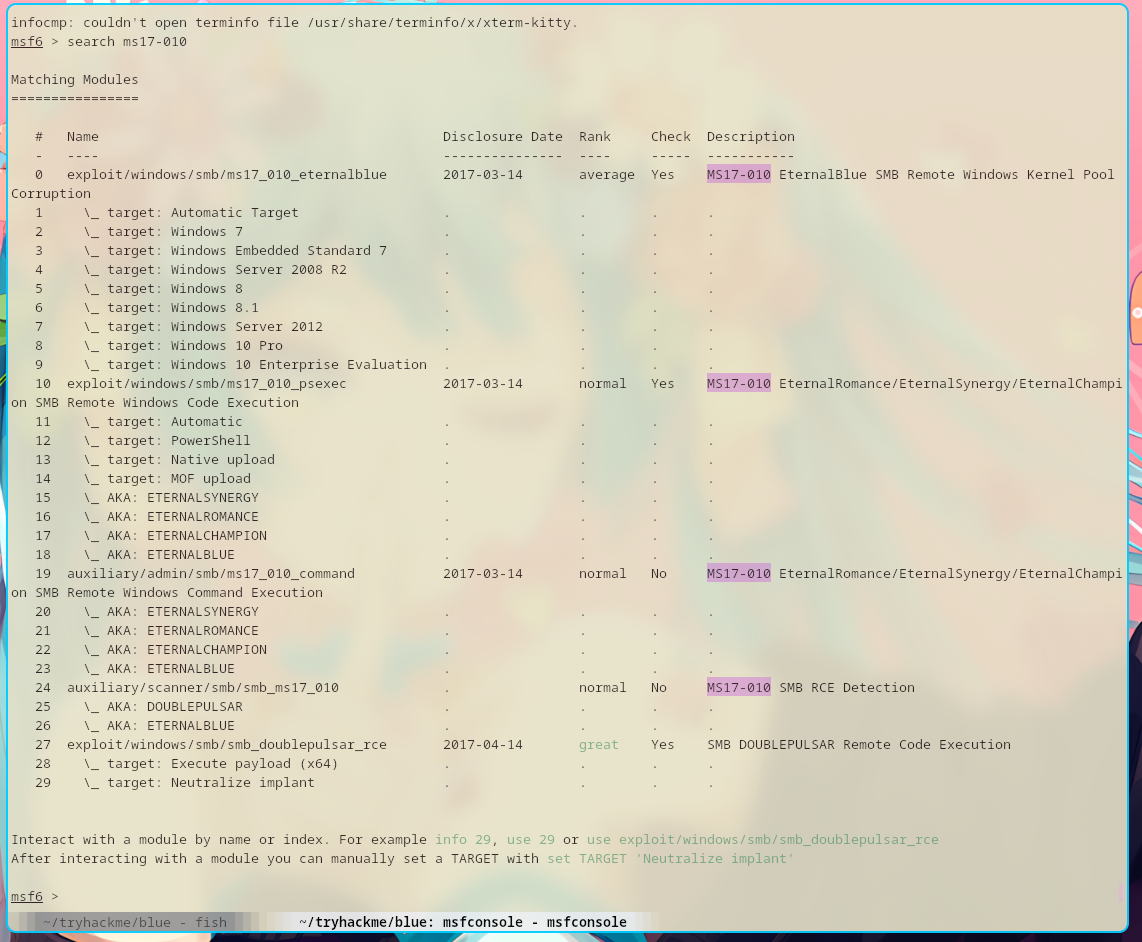The image size is (1142, 942).
Task: Click the 'Disclosure Date' column header
Action: 503,137
